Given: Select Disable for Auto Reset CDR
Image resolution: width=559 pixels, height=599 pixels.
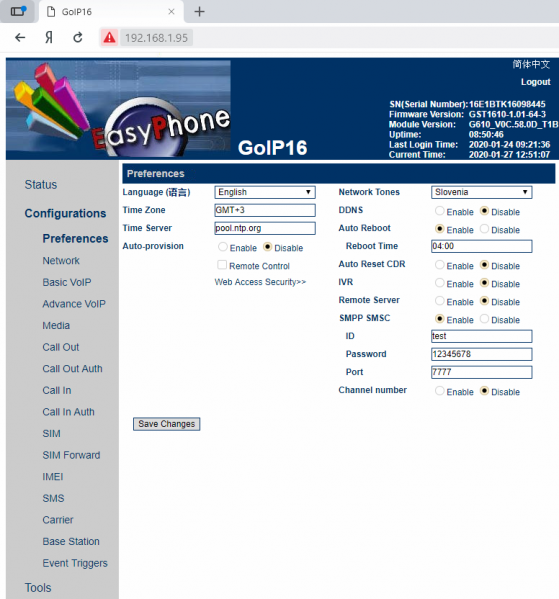Looking at the screenshot, I should 484,264.
